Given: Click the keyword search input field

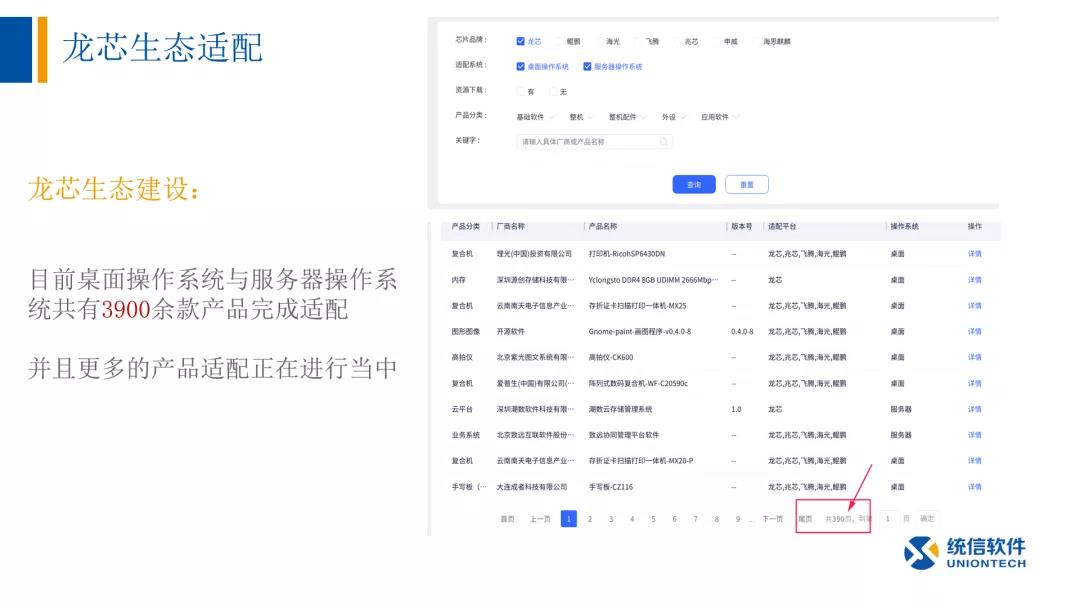Looking at the screenshot, I should pos(590,142).
